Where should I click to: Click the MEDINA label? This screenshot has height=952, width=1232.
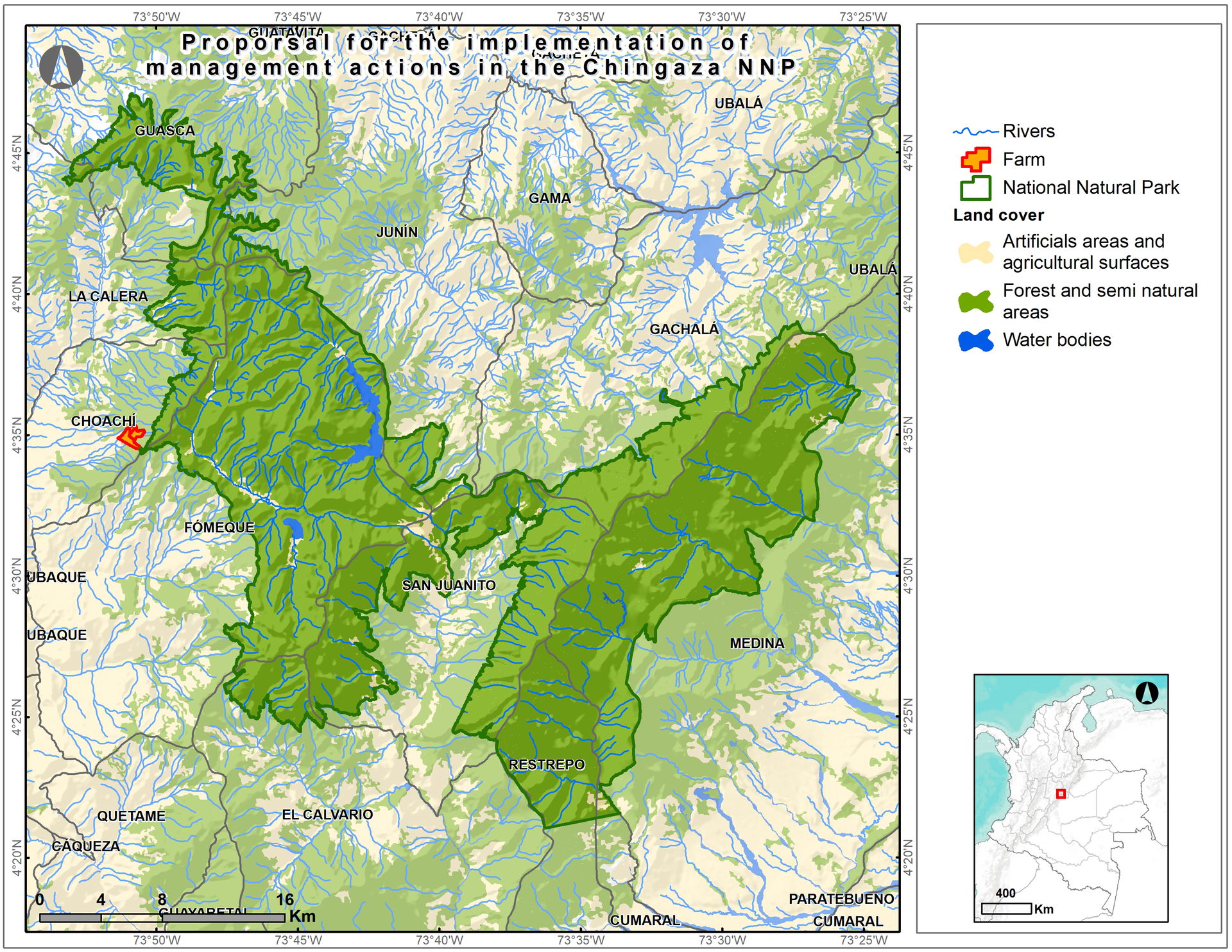[757, 643]
